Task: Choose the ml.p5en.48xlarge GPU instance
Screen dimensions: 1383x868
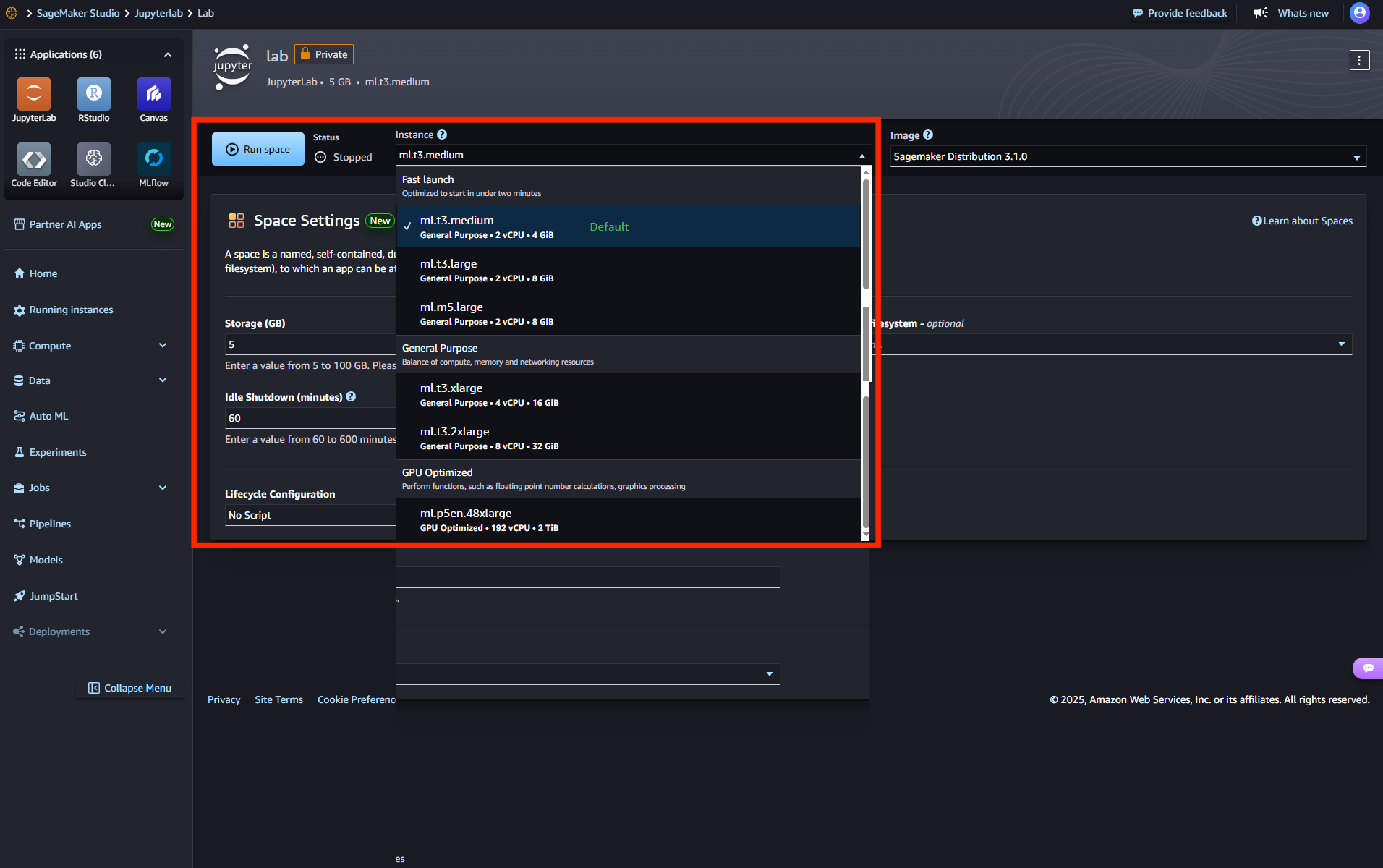Action: tap(628, 519)
